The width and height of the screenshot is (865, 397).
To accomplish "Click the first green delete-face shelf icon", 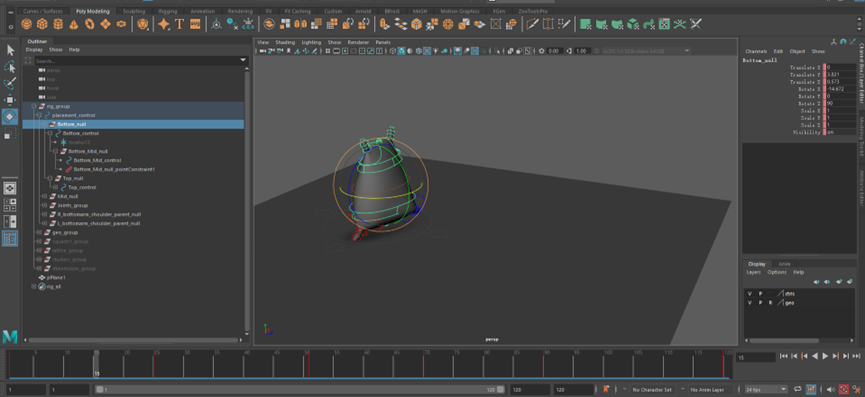I will pyautogui.click(x=585, y=24).
